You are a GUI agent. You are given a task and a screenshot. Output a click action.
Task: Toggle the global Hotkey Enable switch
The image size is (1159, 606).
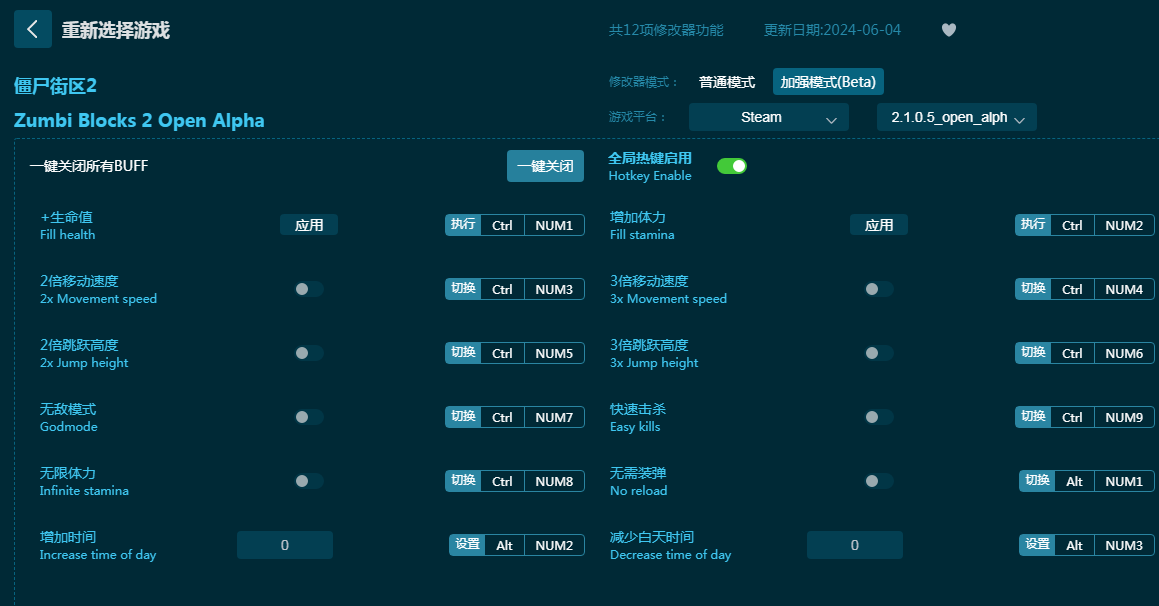tap(732, 166)
